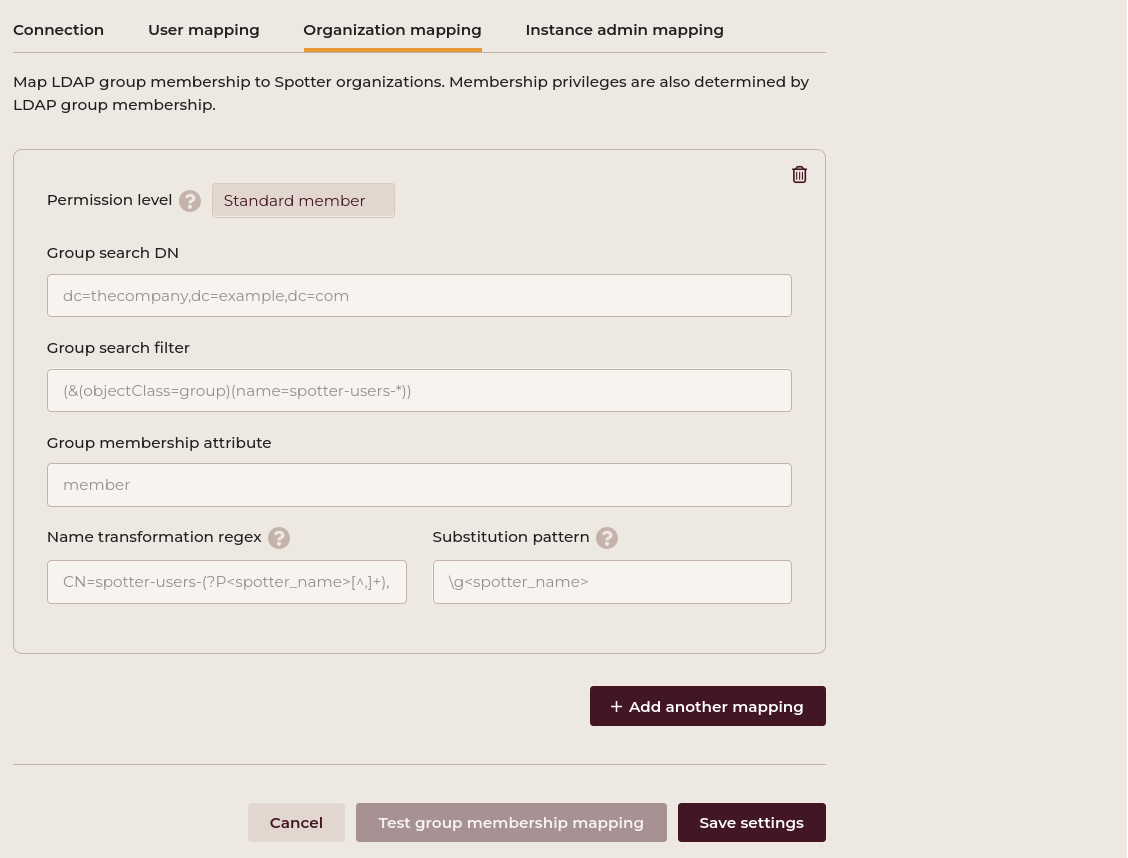Click the Group membership attribute field

point(419,485)
